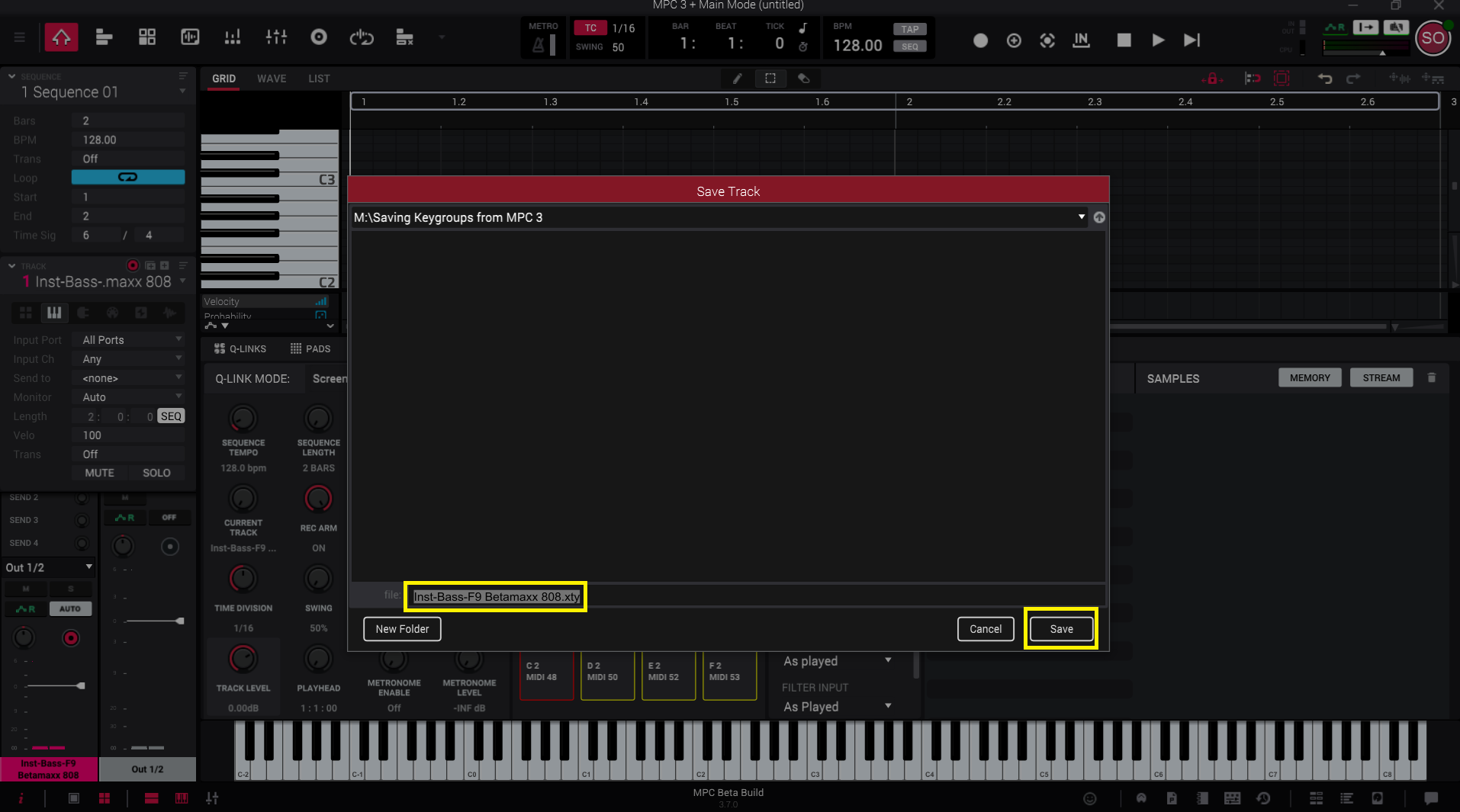Select the MEMORY samples tab
1460x812 pixels.
coord(1310,377)
